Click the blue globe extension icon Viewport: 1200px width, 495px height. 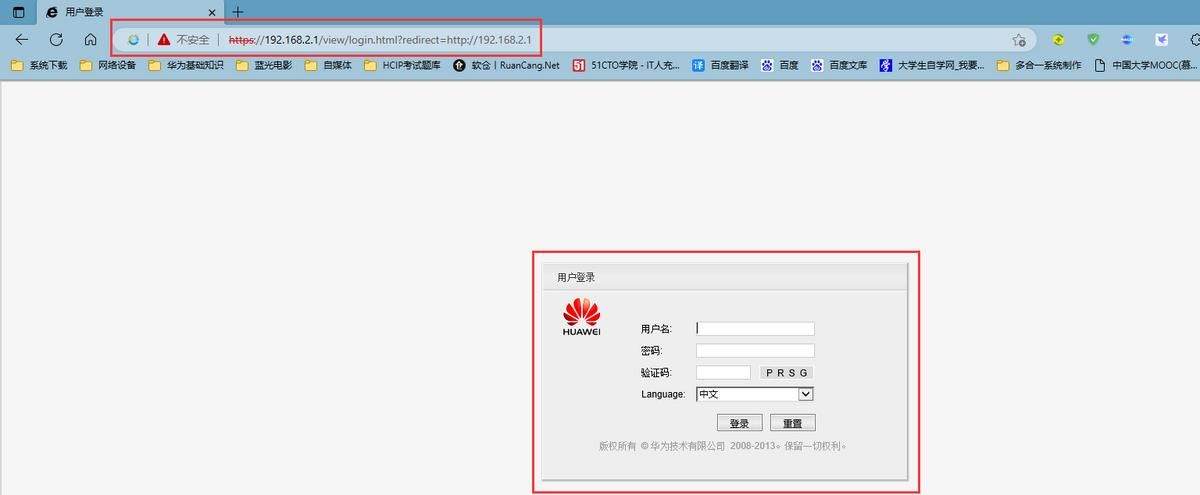coord(1127,40)
